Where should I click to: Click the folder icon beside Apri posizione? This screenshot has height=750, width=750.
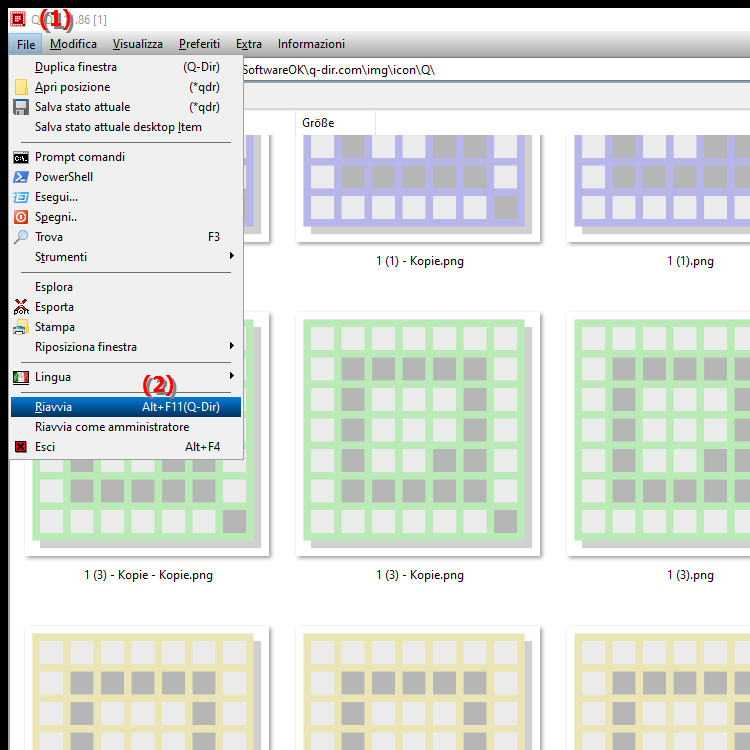(x=21, y=87)
